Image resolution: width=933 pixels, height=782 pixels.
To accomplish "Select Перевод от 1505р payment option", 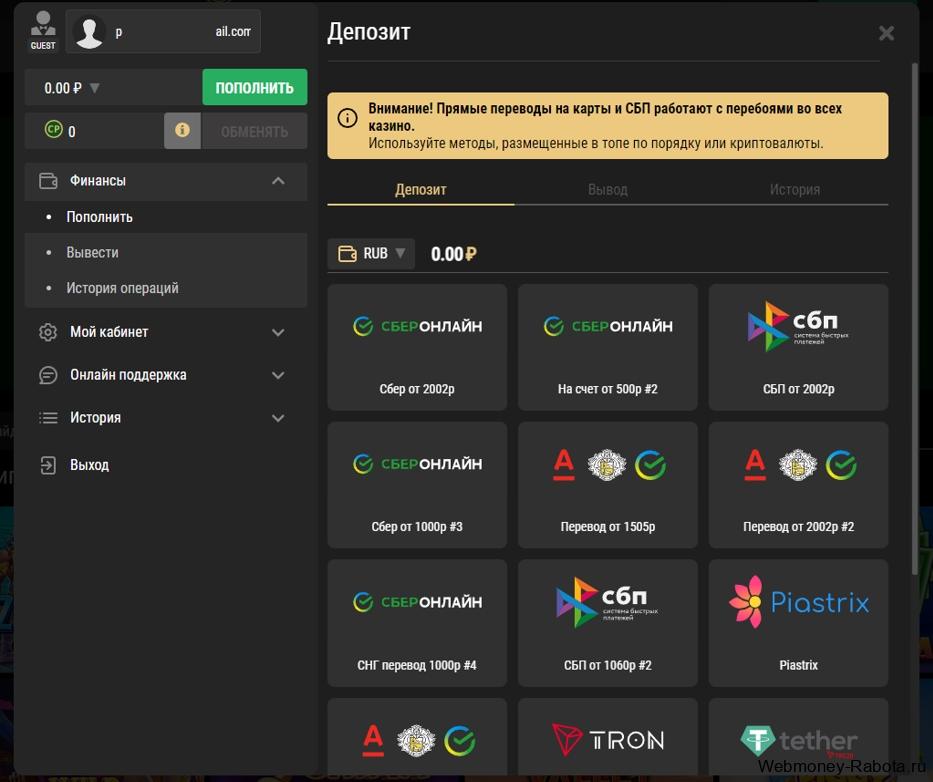I will point(608,485).
